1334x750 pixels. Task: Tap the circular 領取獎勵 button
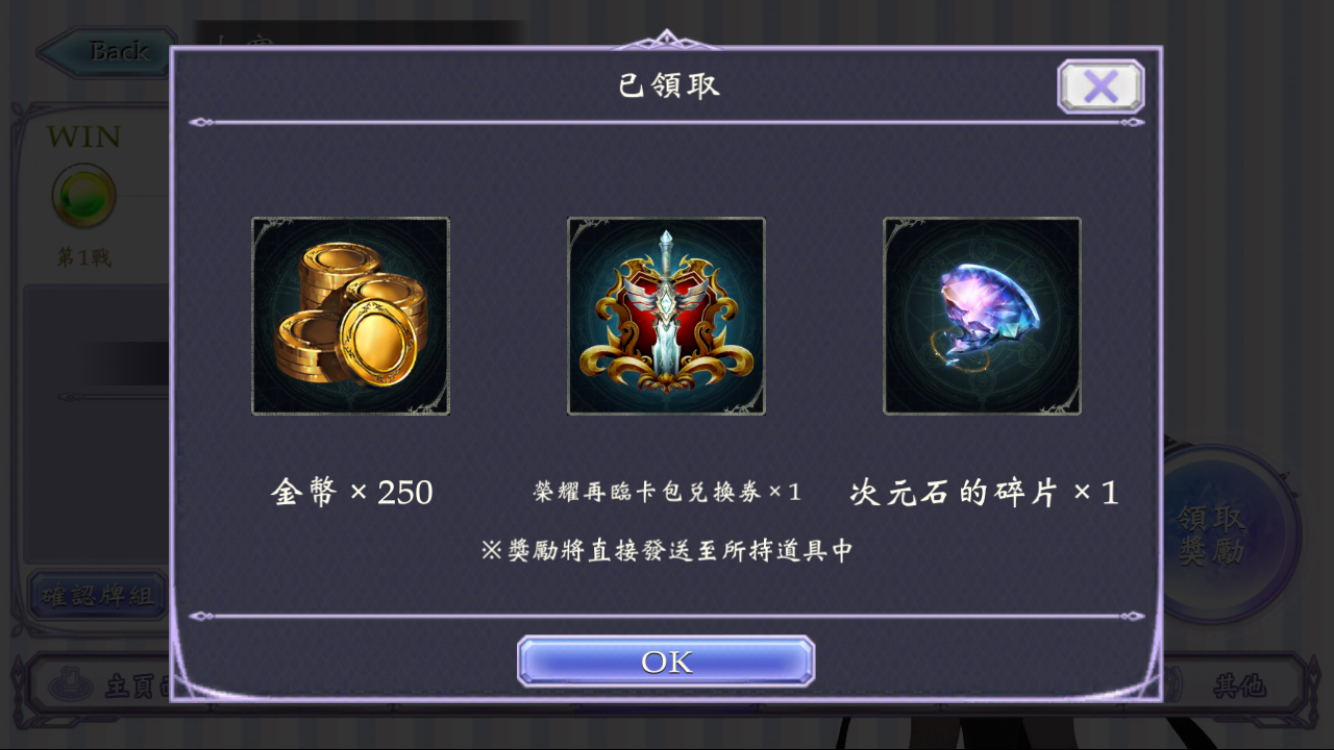click(1230, 535)
